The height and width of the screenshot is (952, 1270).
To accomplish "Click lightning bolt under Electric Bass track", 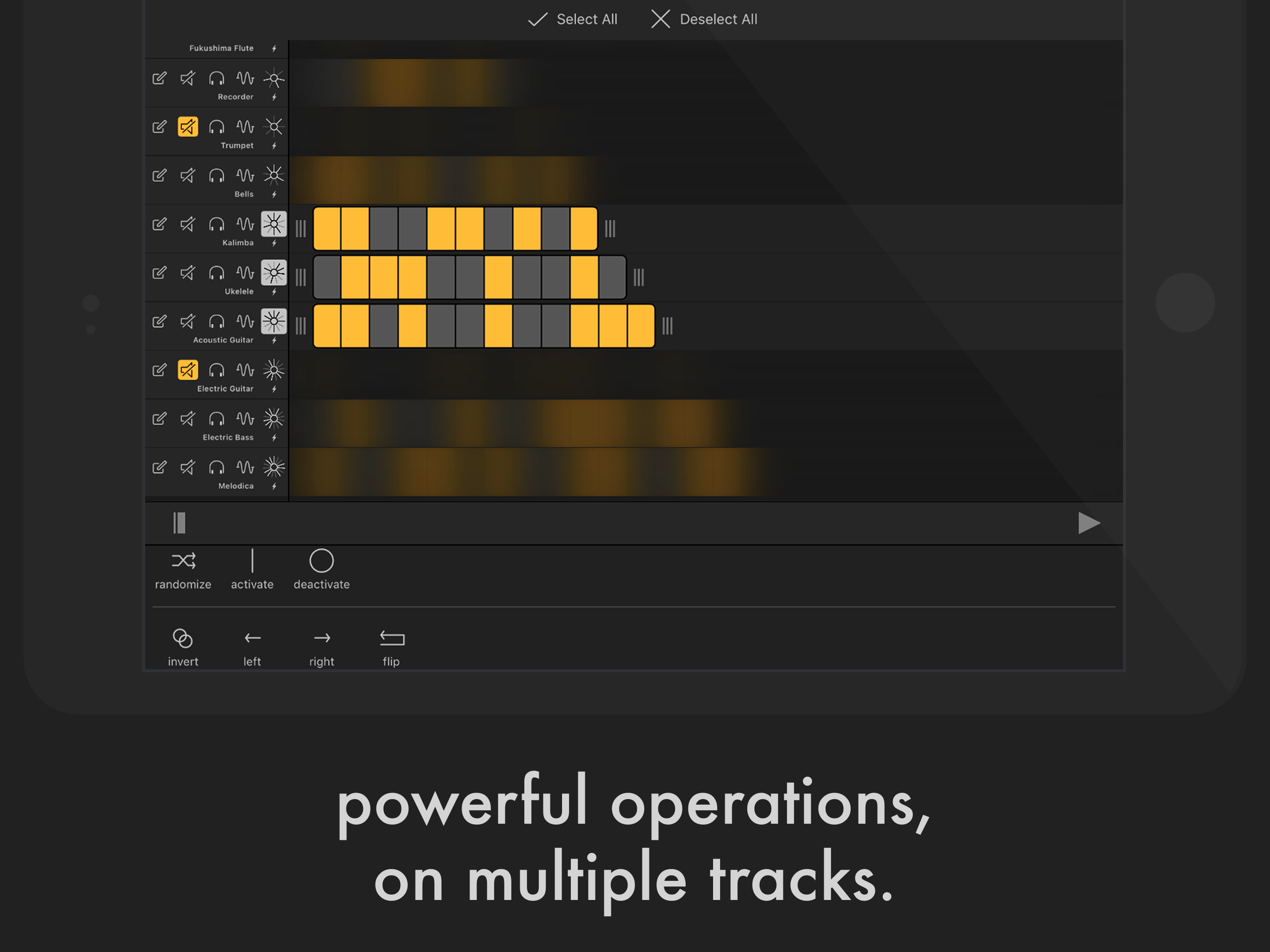I will point(274,437).
